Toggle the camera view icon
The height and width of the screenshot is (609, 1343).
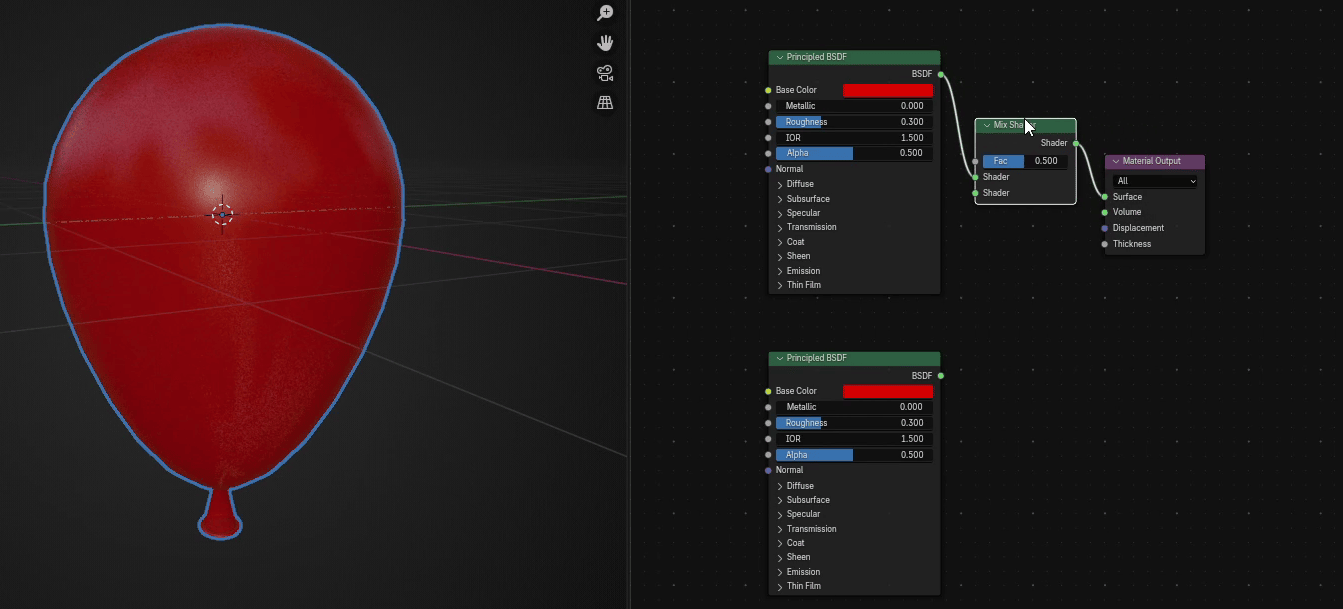click(x=605, y=73)
